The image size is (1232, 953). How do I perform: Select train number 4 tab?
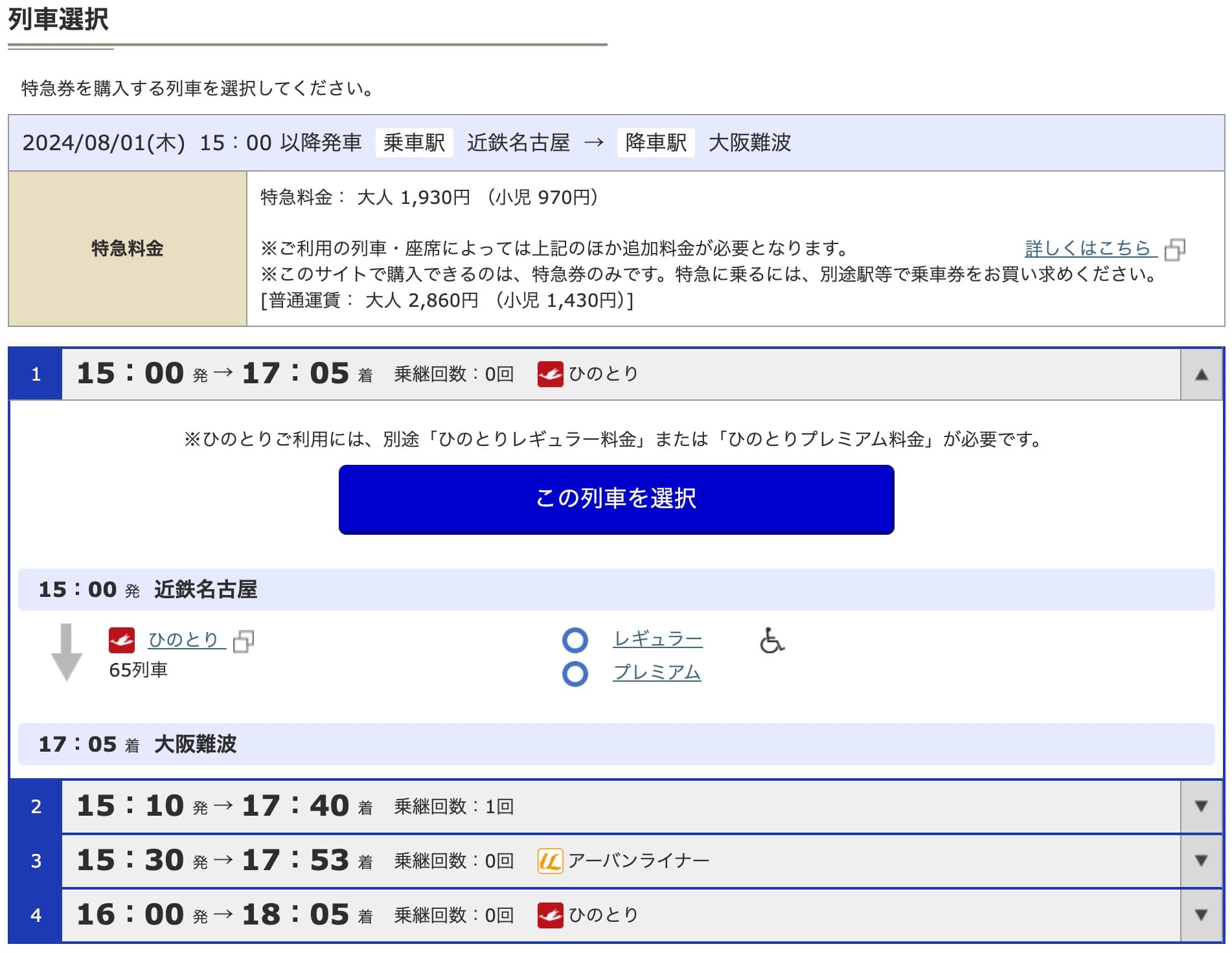pos(36,915)
